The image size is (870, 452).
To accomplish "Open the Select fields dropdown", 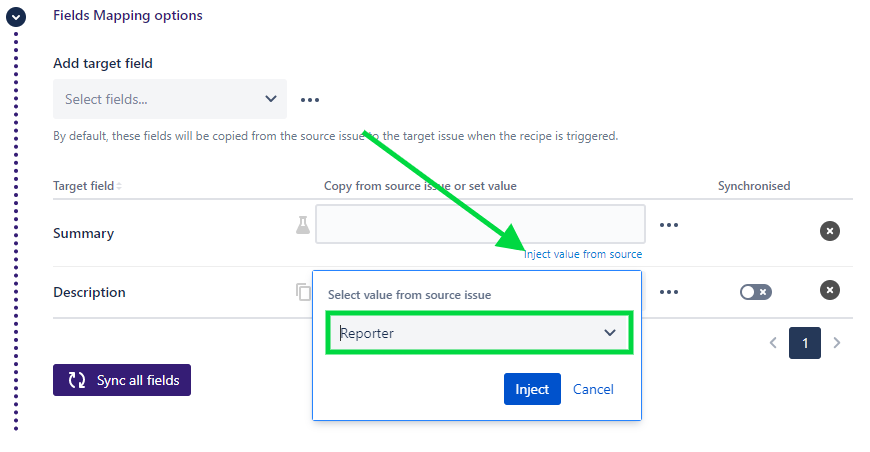I will click(170, 99).
